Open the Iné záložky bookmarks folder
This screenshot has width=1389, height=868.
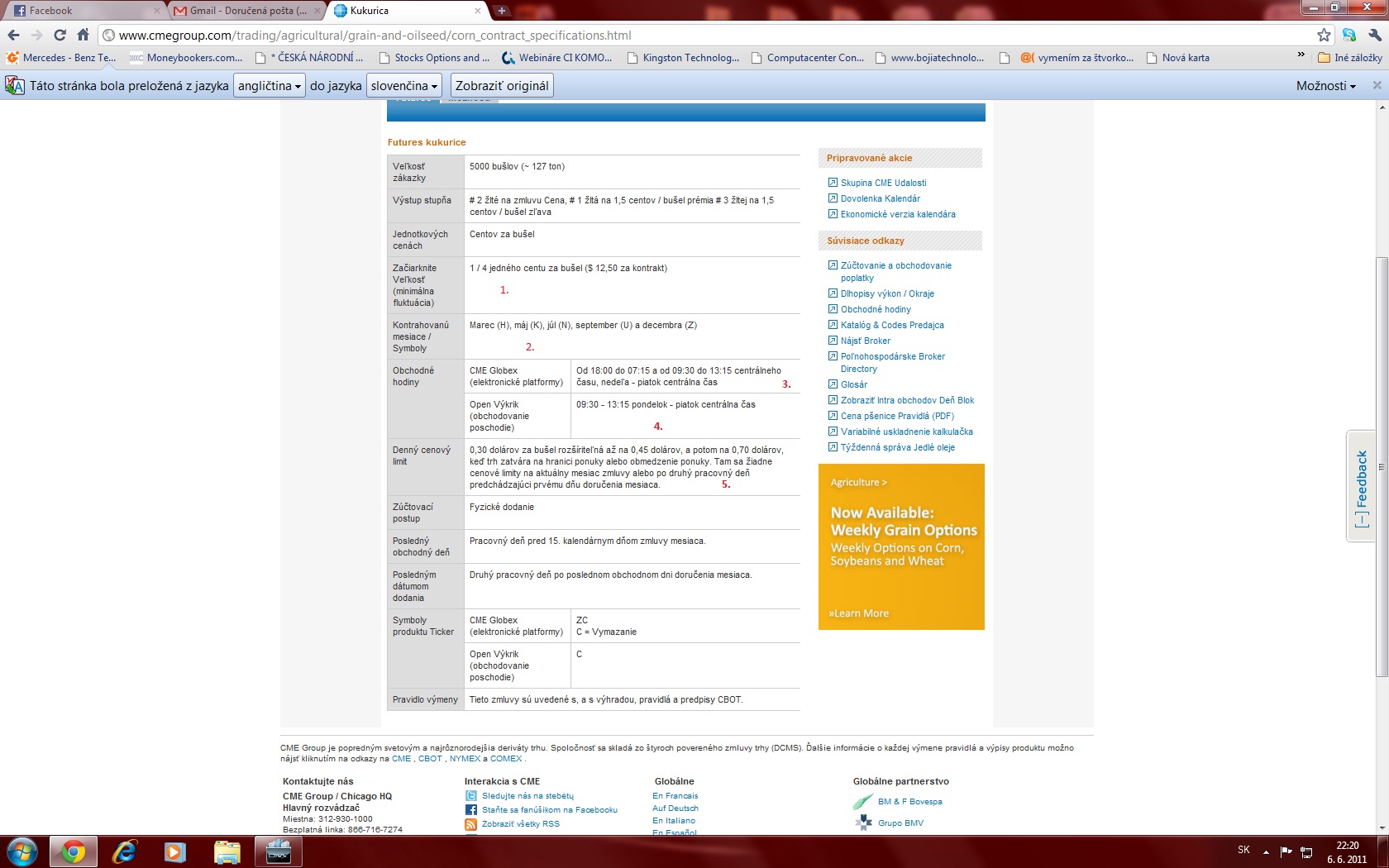[x=1350, y=58]
